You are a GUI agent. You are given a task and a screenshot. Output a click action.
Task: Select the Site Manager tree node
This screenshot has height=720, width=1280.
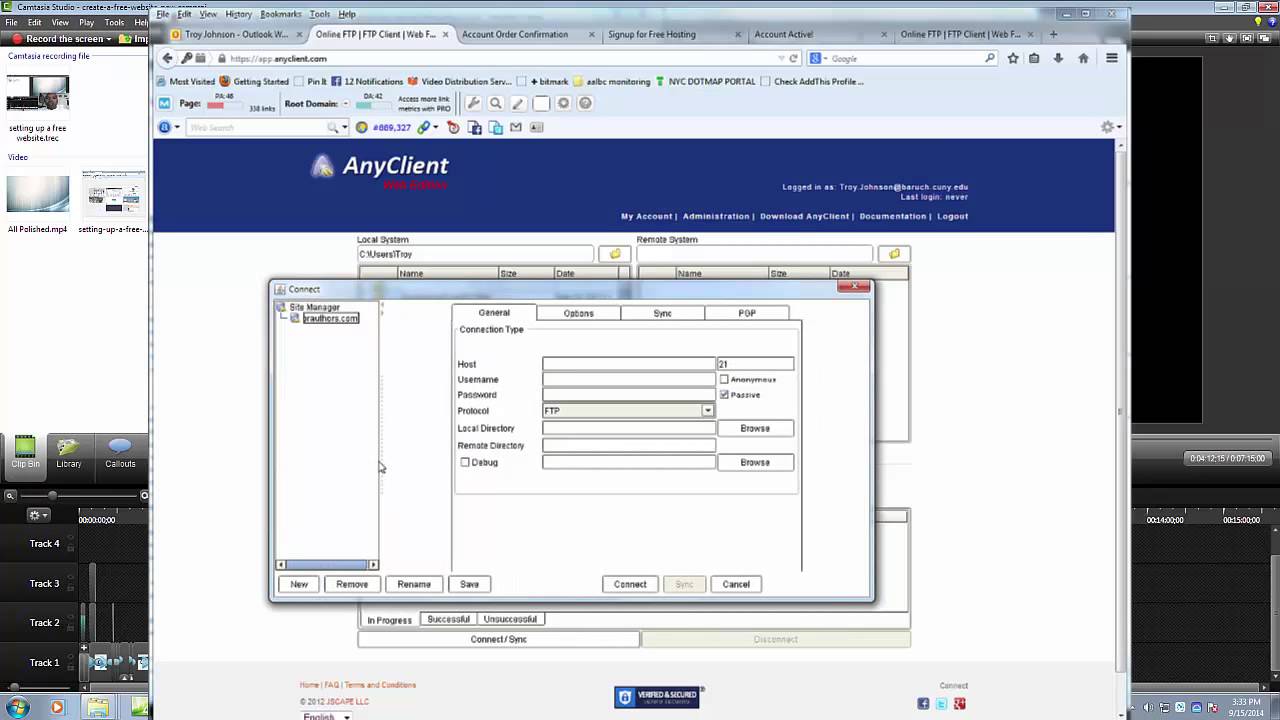click(314, 307)
